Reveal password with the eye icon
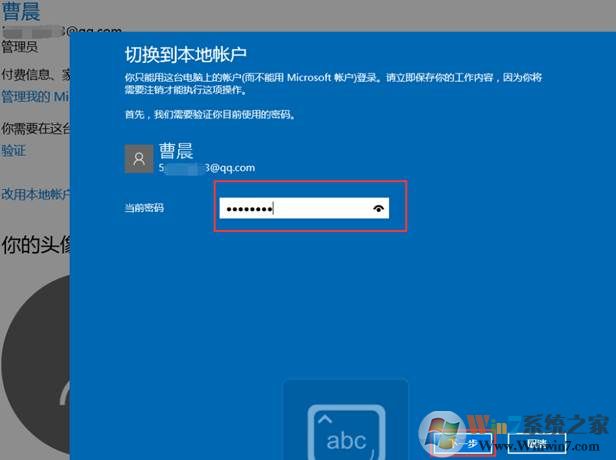This screenshot has height=460, width=616. point(378,209)
